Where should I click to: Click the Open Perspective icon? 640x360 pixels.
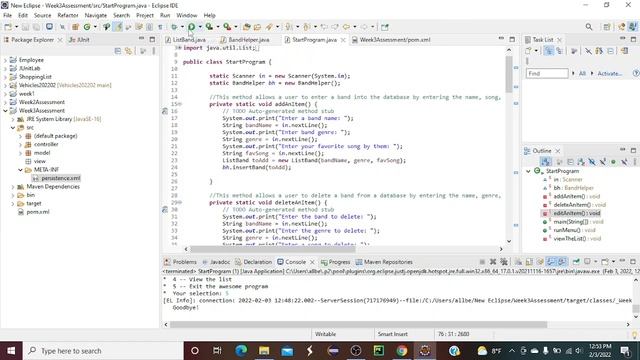tap(607, 27)
